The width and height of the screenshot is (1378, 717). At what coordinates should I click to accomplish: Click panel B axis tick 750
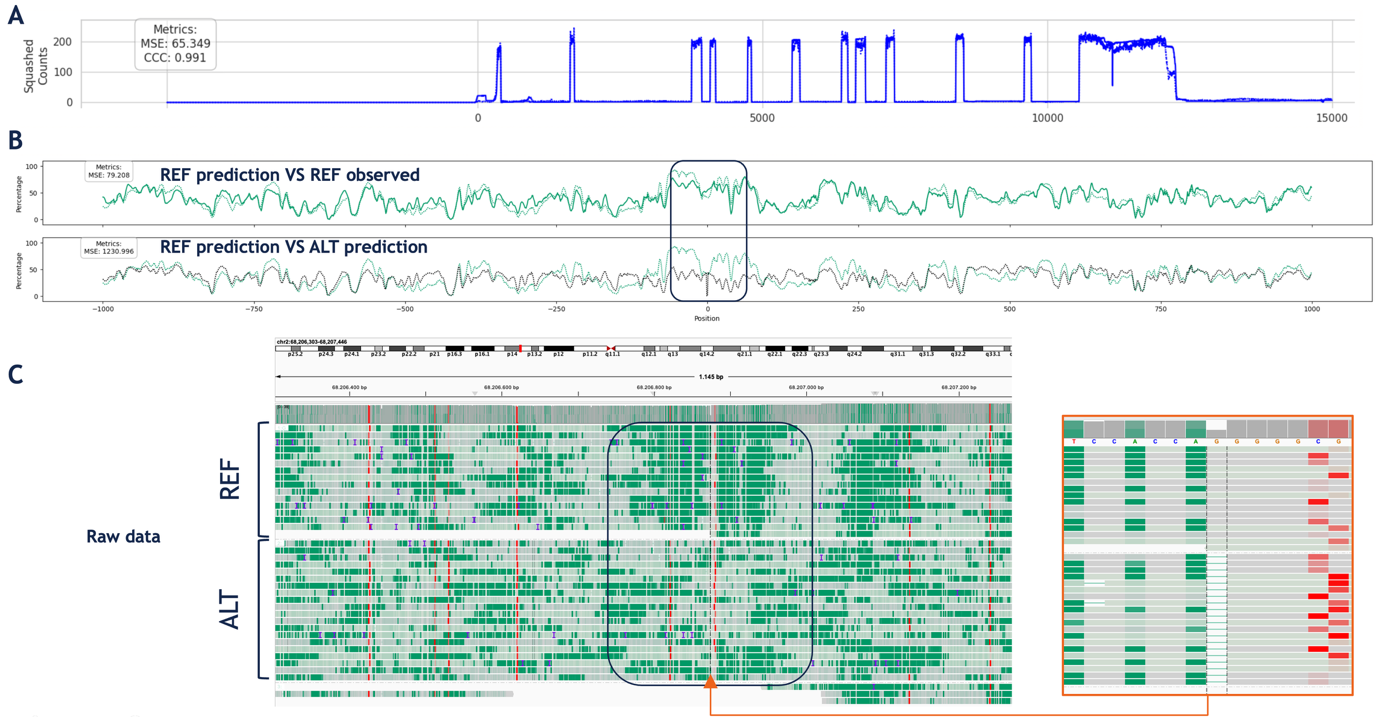point(1160,310)
